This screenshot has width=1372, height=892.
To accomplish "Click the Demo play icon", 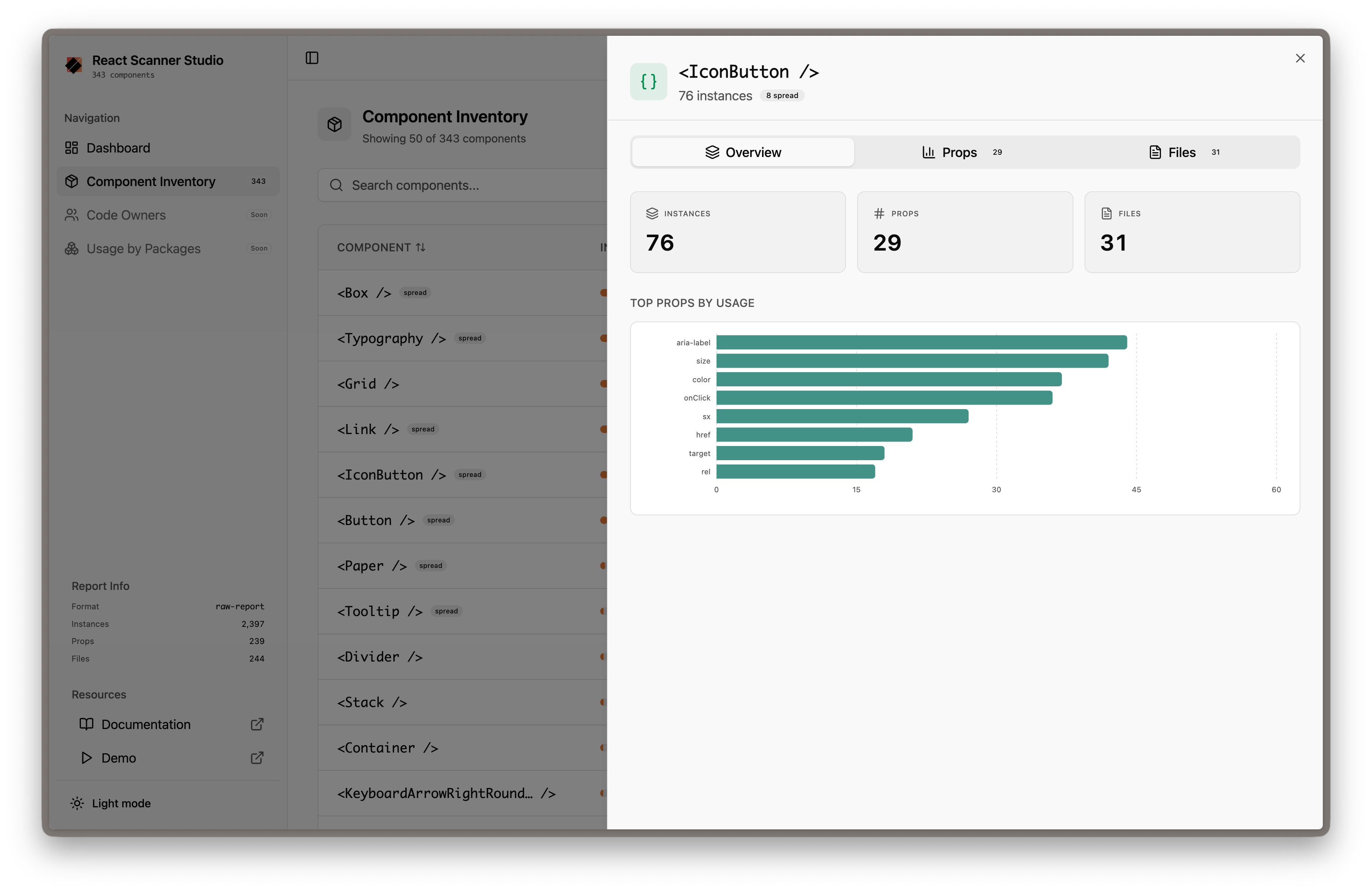I will coord(86,758).
